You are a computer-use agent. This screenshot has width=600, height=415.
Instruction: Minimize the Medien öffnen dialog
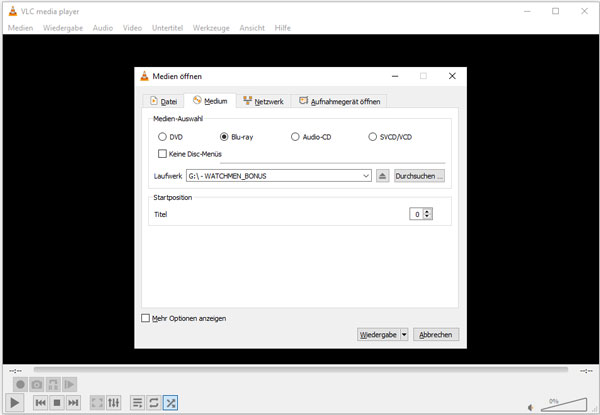(395, 76)
